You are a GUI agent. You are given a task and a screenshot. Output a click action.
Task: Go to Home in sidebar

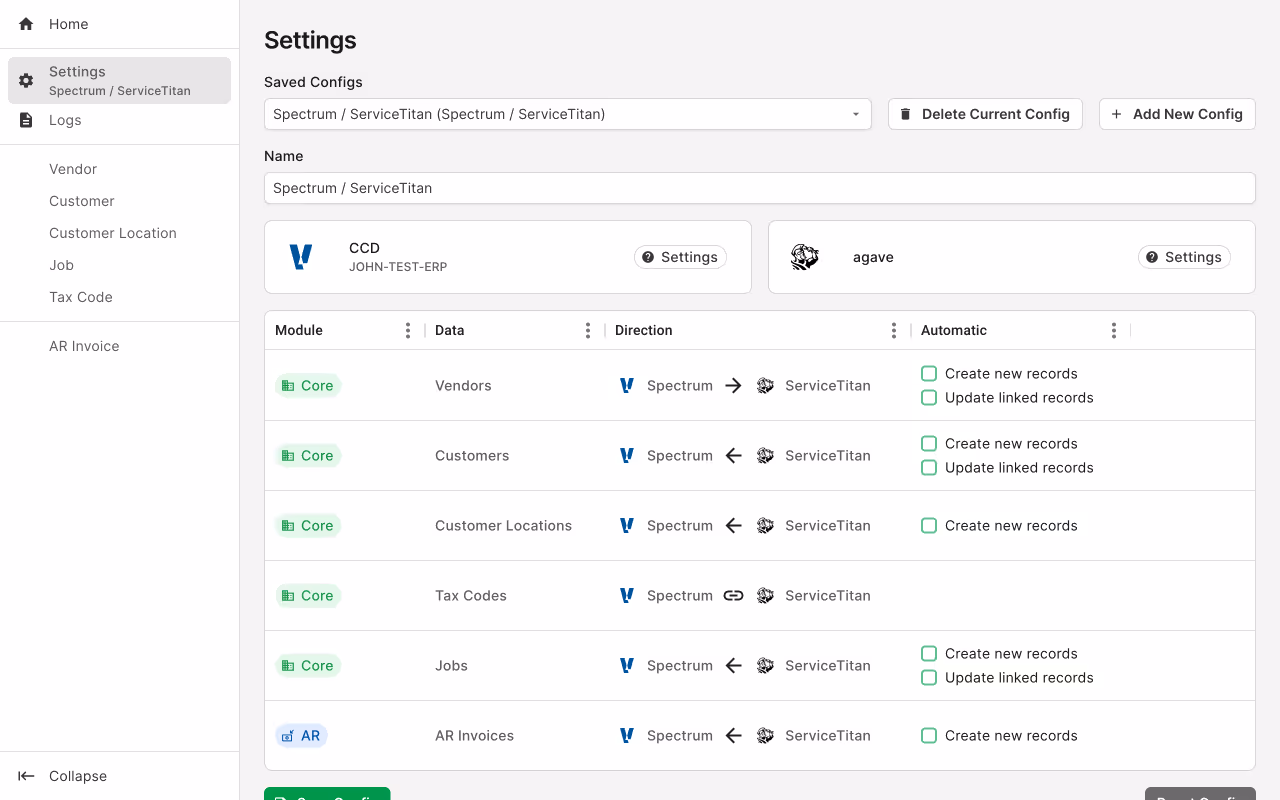pyautogui.click(x=120, y=24)
